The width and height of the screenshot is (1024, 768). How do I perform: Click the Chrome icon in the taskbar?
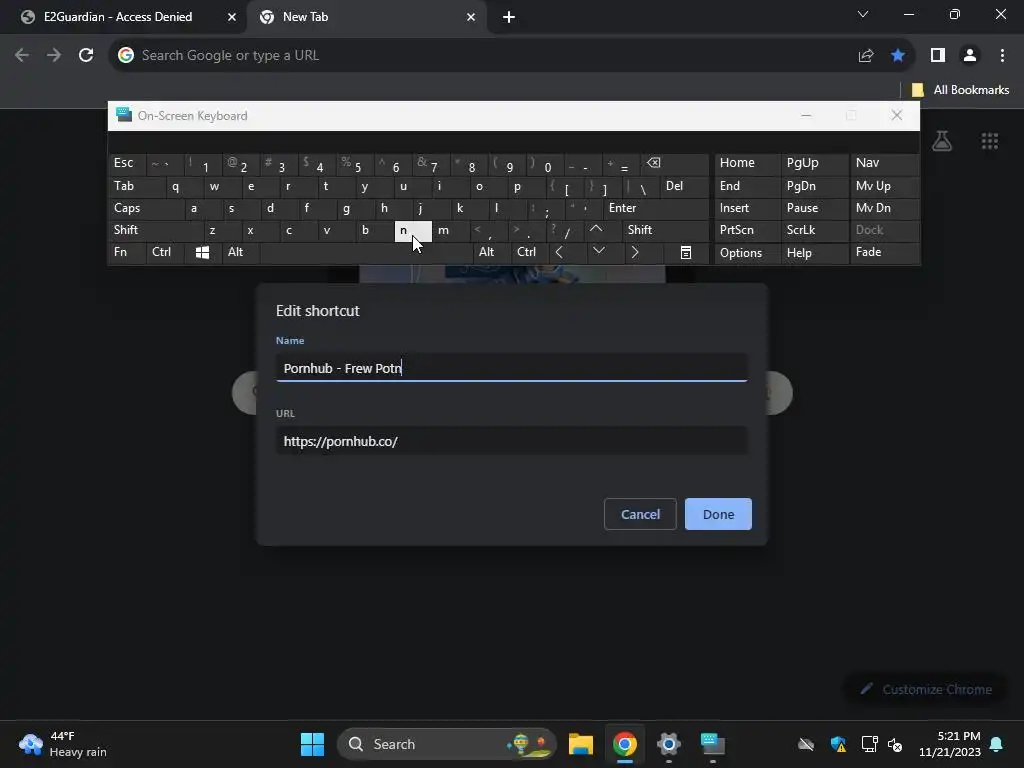[625, 744]
